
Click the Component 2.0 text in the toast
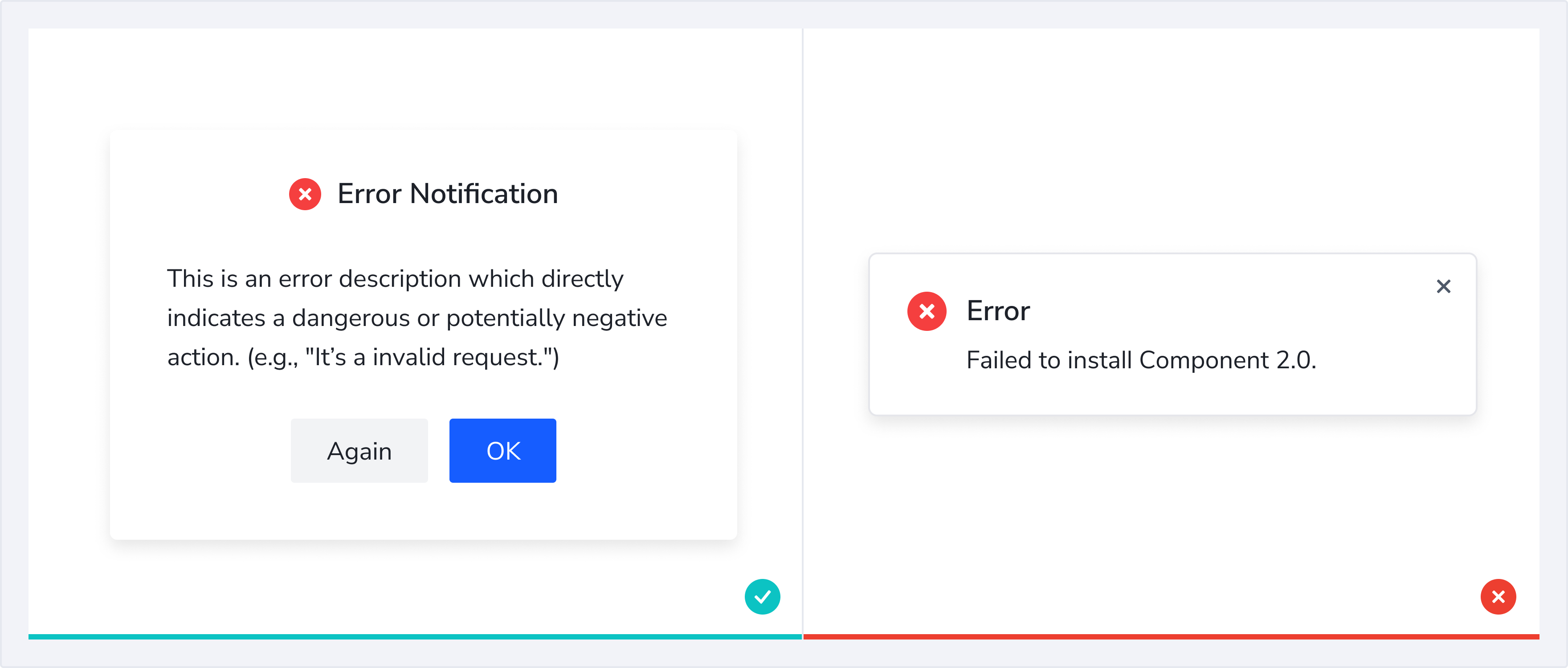tap(1227, 360)
